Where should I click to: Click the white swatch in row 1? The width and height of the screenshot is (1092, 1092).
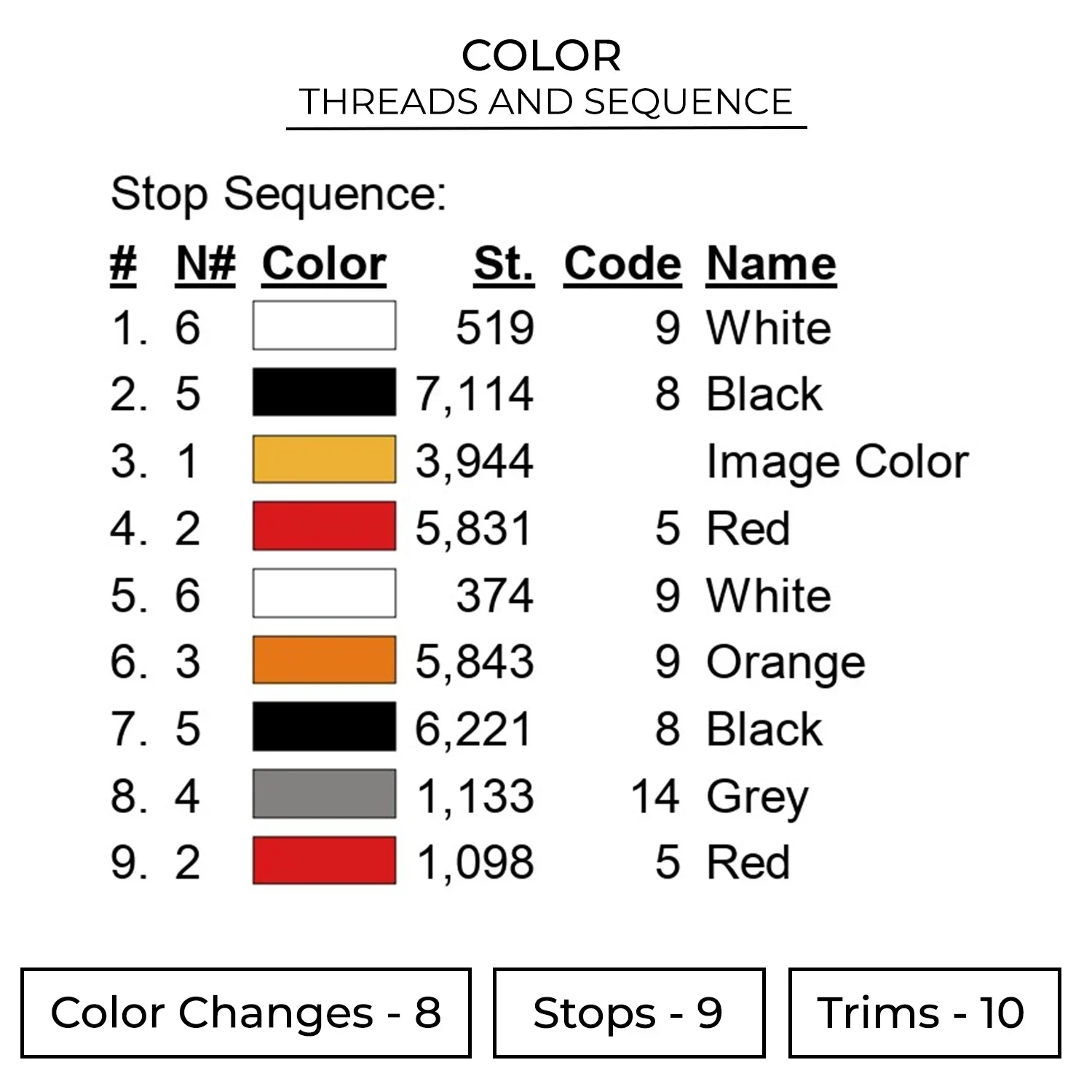tap(324, 325)
